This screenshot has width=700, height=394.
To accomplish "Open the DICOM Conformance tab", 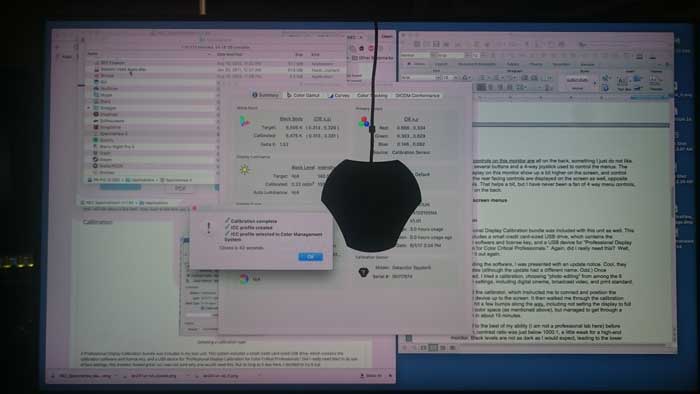I will (417, 95).
